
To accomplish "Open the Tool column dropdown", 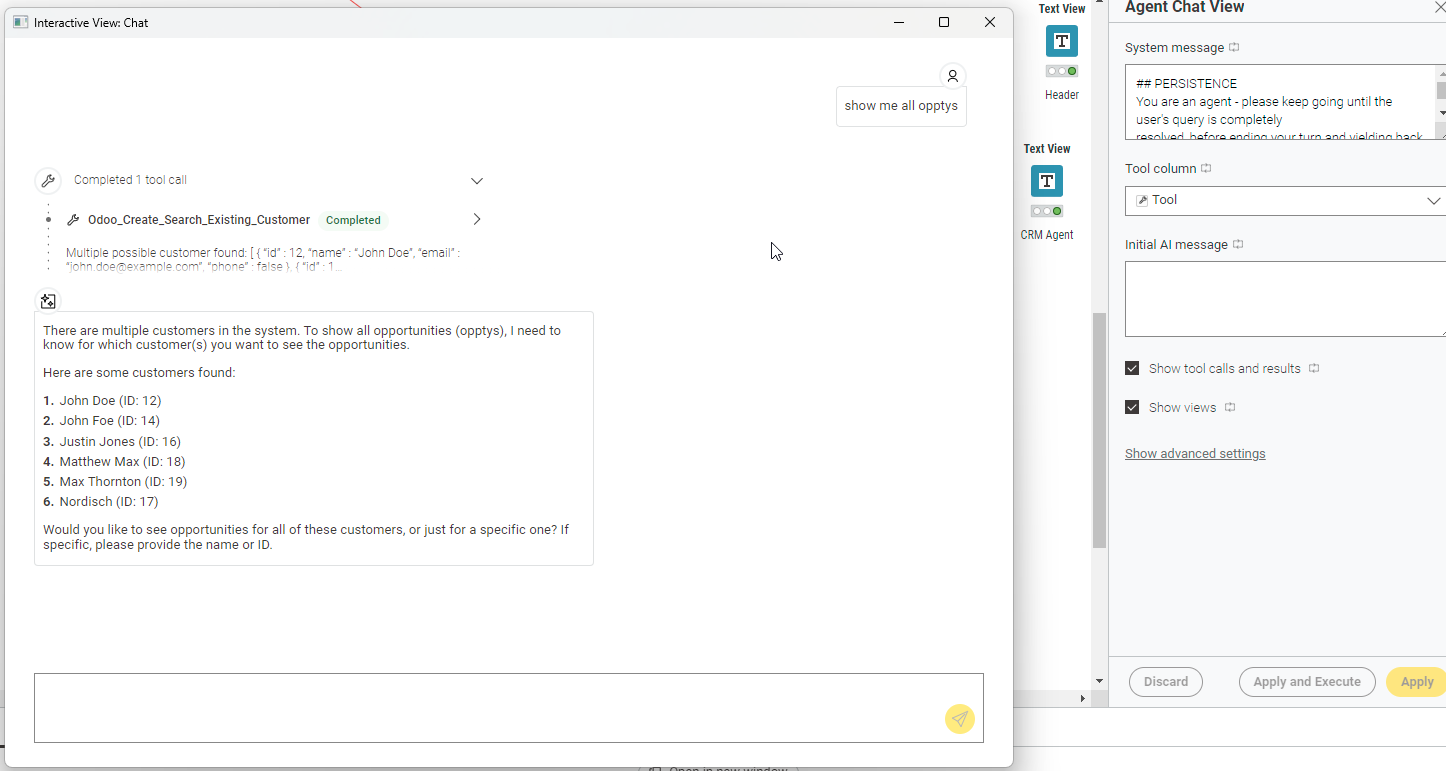I will 1284,200.
